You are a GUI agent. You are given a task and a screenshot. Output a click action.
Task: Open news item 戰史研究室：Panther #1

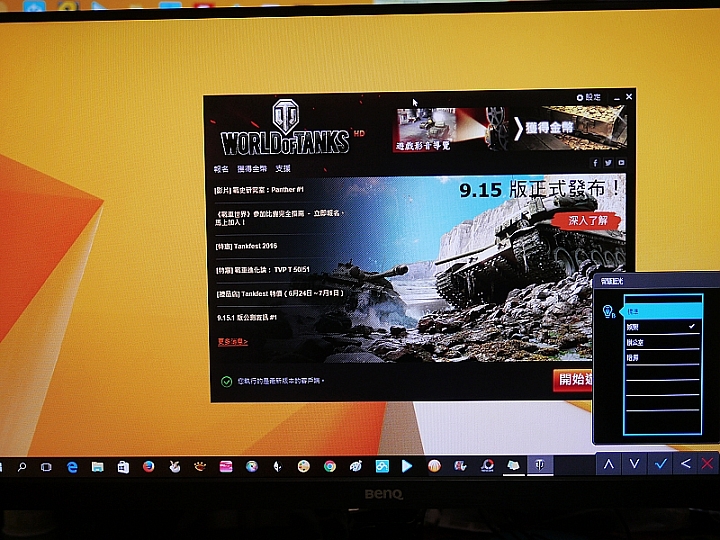(259, 190)
